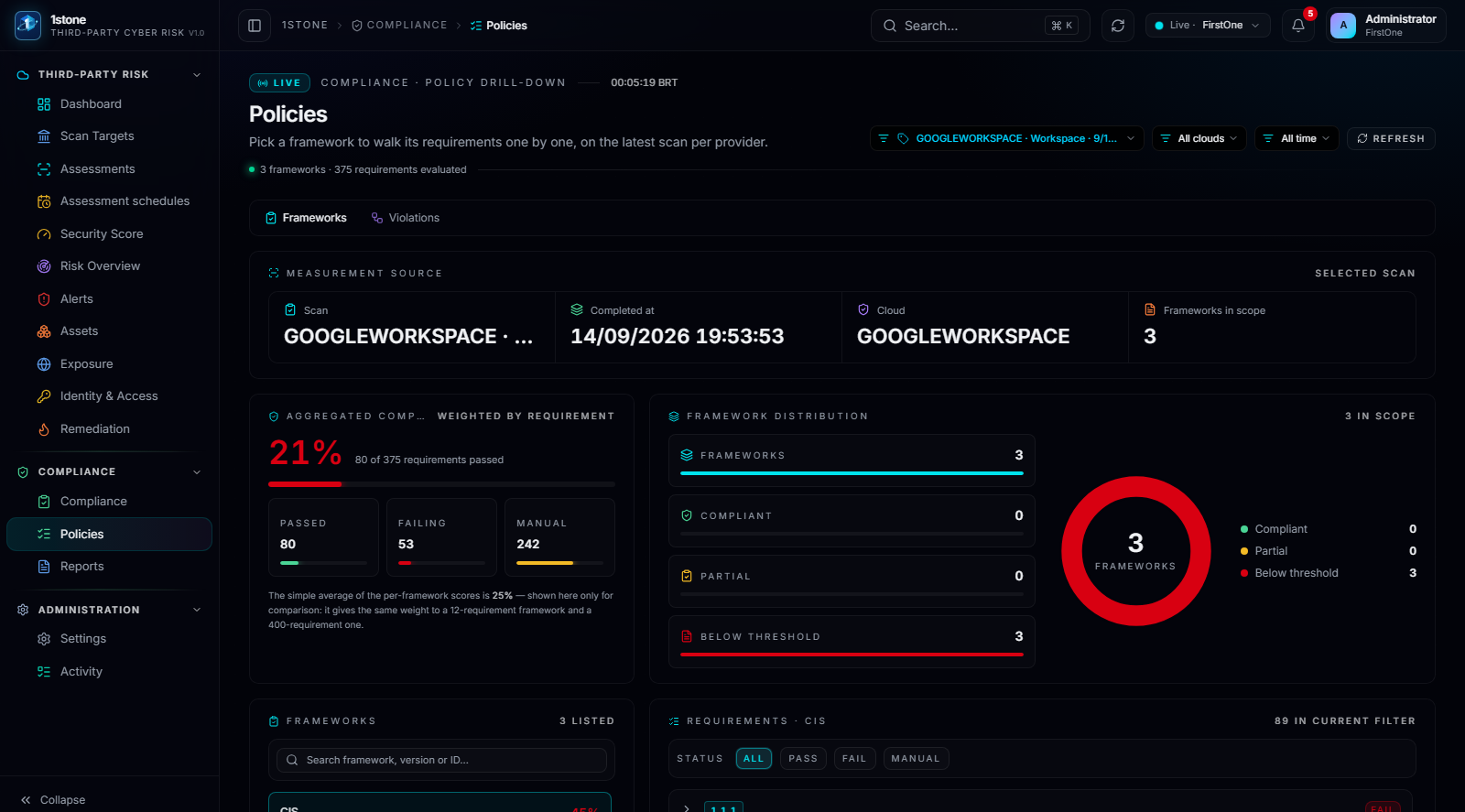Click the Below Threshold red distribution bar
Viewport: 1465px width, 812px height.
[852, 655]
